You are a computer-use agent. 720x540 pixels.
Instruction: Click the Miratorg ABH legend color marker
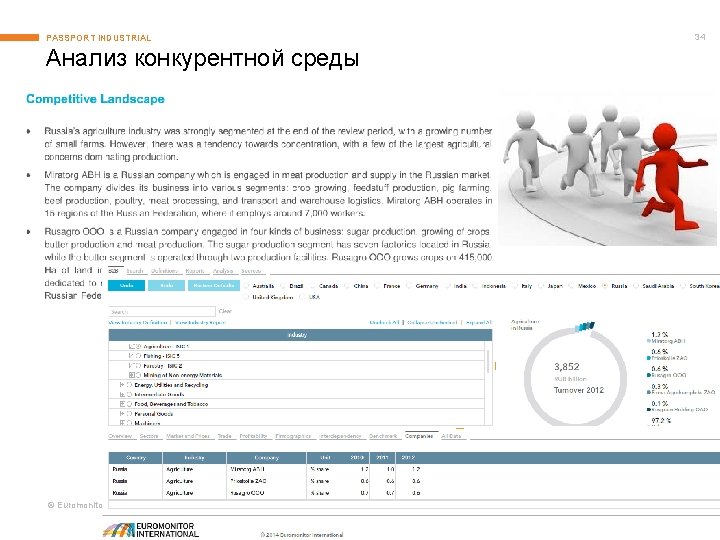[648, 341]
